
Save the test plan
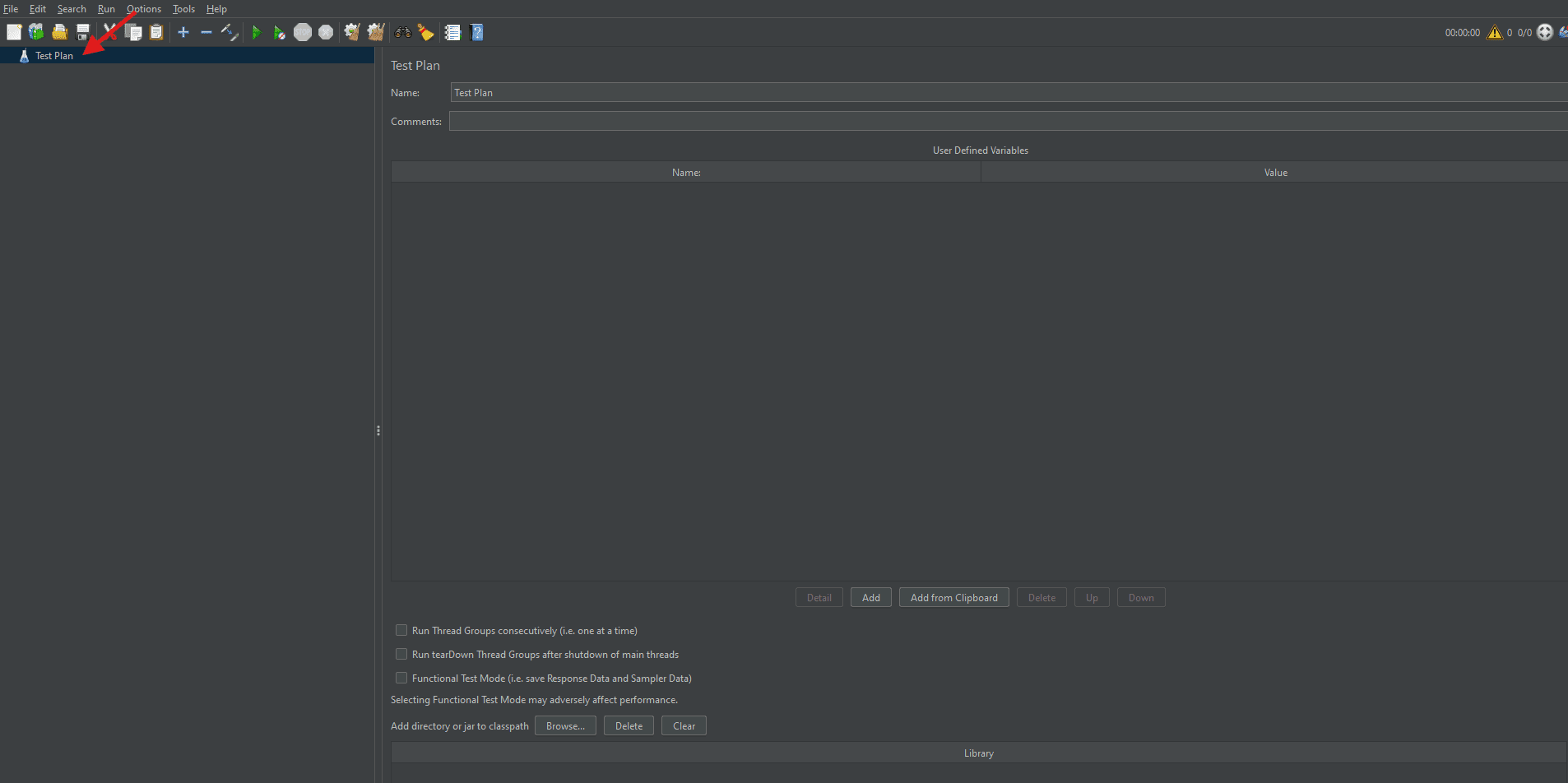83,32
